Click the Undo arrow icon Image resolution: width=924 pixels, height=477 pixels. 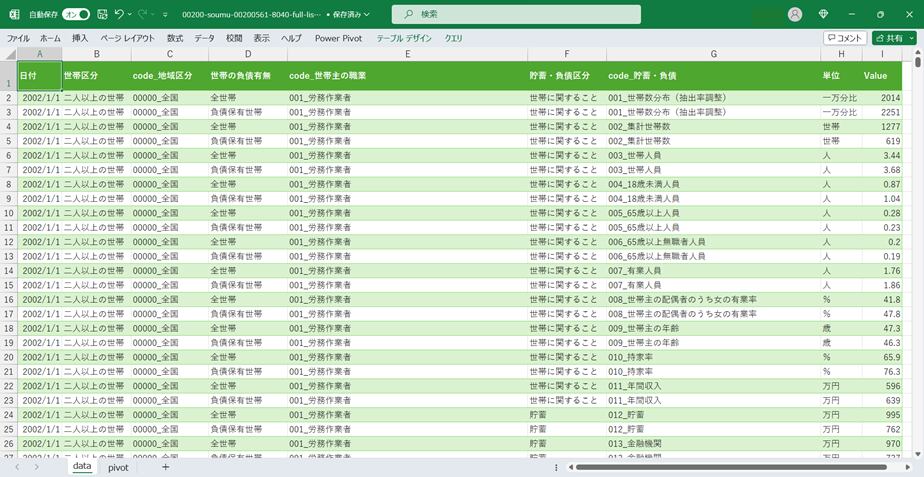[119, 15]
